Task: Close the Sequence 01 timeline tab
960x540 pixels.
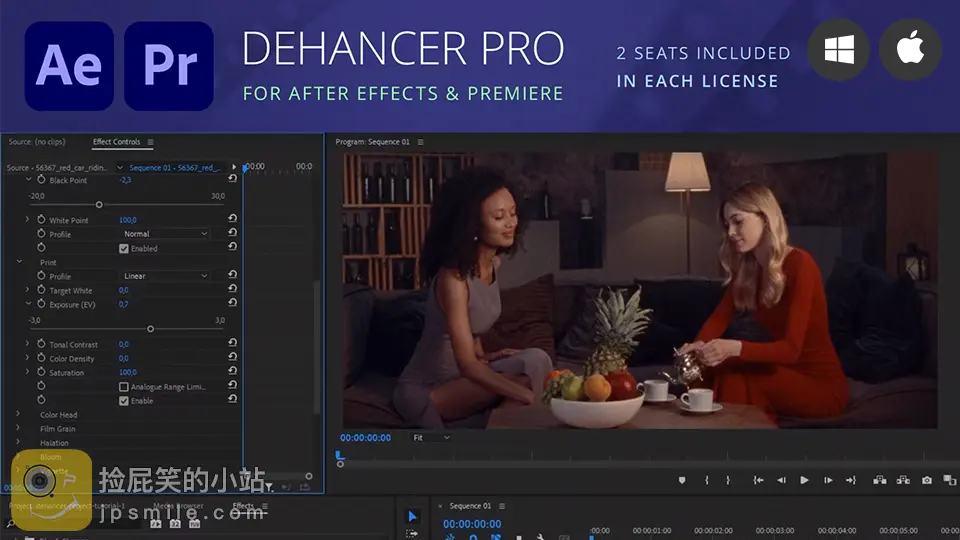Action: pos(440,506)
